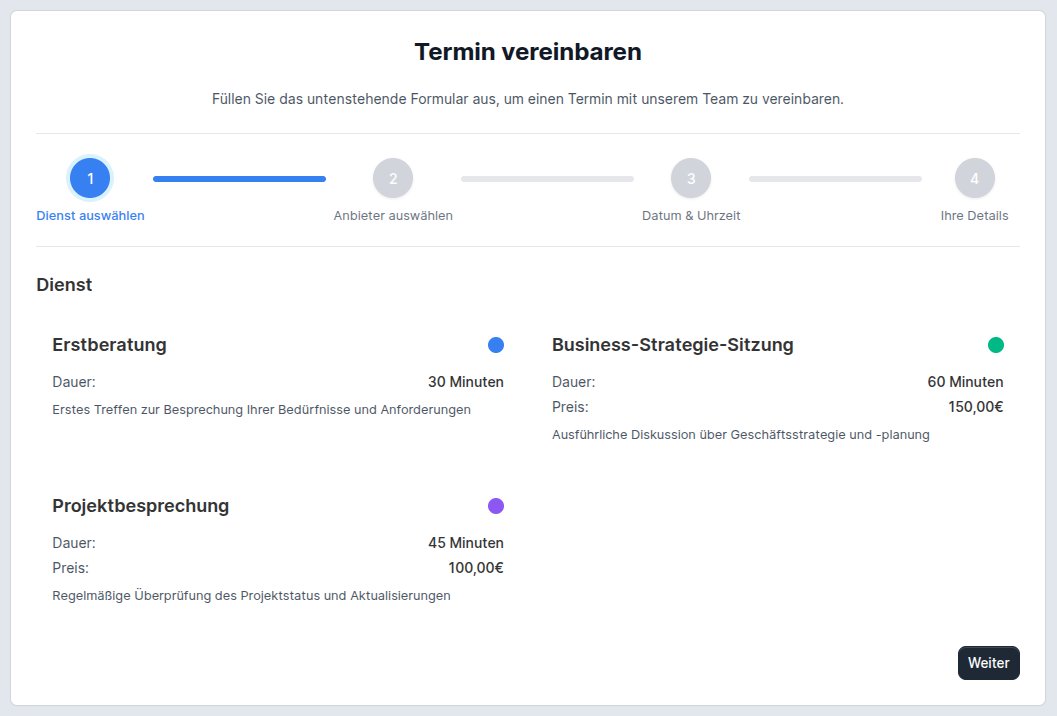Click step 4 circle indicator
Viewport: 1057px width, 716px height.
(x=975, y=179)
